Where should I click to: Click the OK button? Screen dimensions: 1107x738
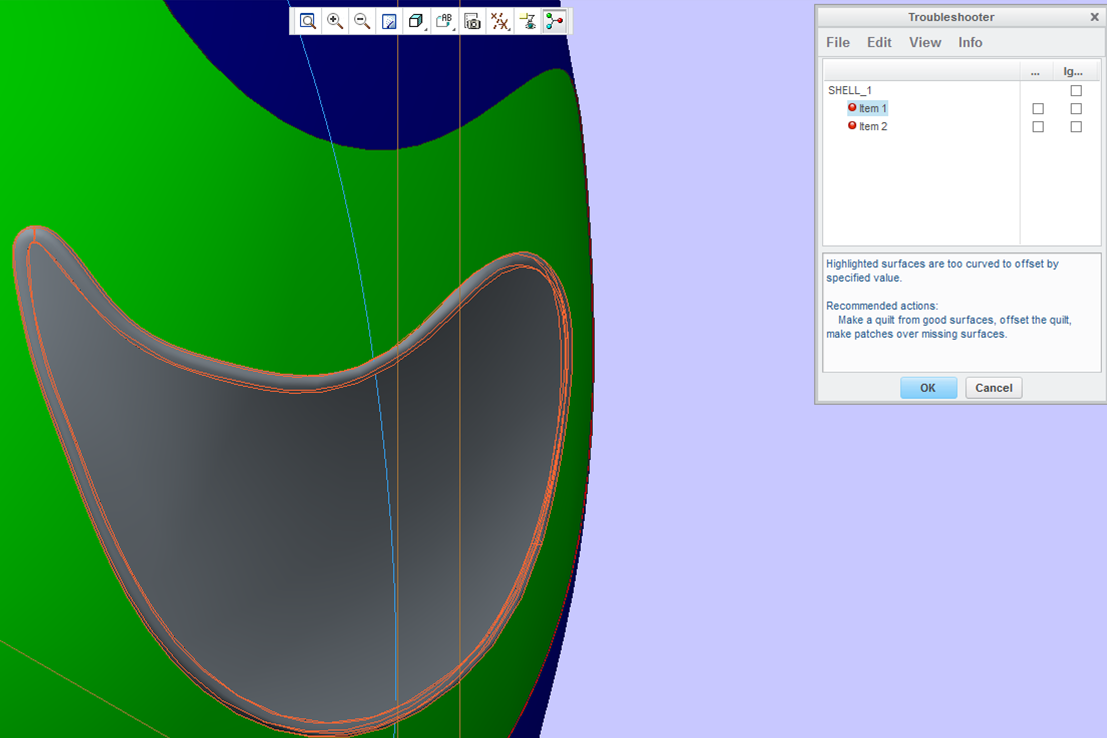tap(928, 388)
